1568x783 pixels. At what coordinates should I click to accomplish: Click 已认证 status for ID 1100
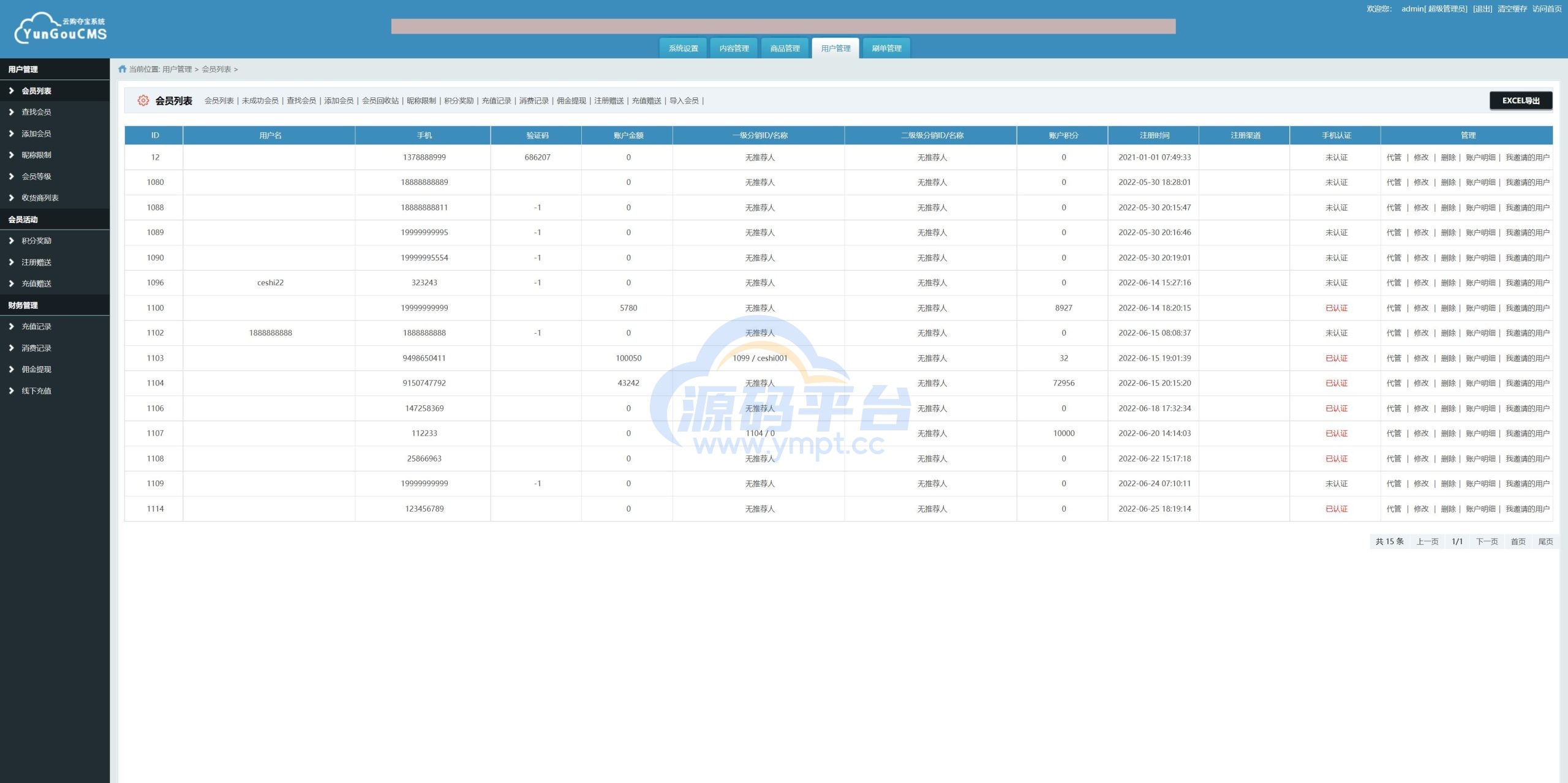(x=1336, y=308)
